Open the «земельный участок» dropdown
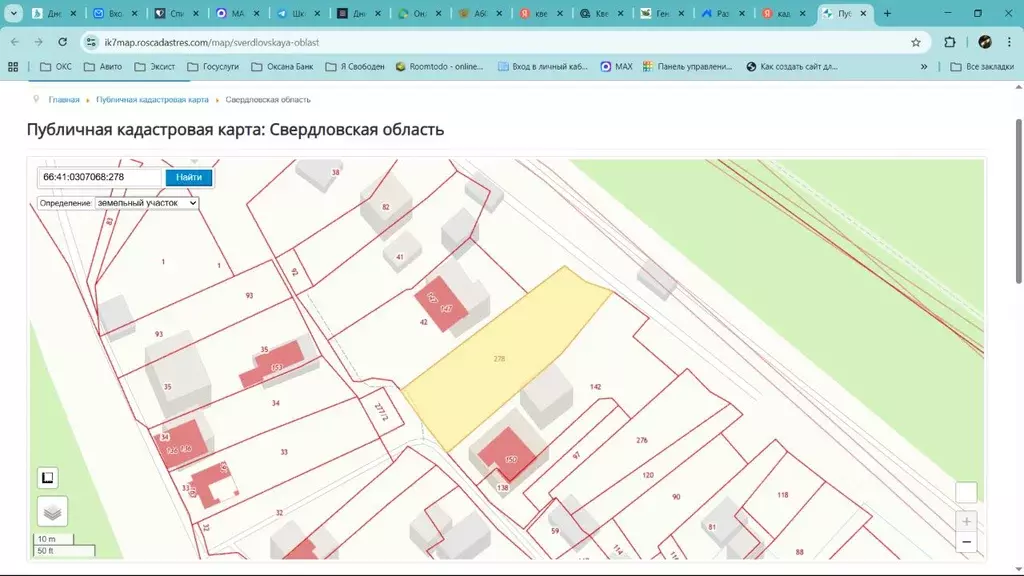1024x576 pixels. pos(145,202)
